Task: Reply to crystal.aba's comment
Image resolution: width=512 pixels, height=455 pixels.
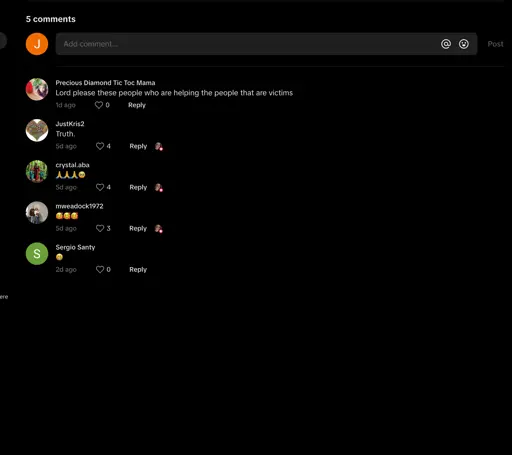Action: [x=138, y=187]
